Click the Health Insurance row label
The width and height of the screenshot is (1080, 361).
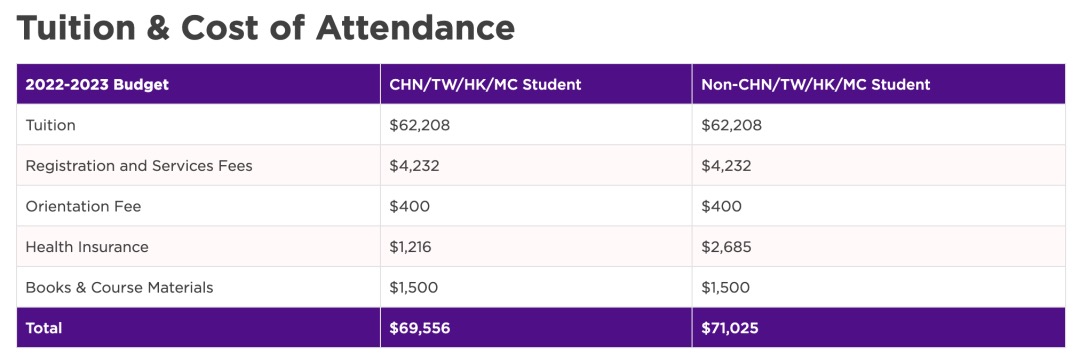(x=87, y=247)
